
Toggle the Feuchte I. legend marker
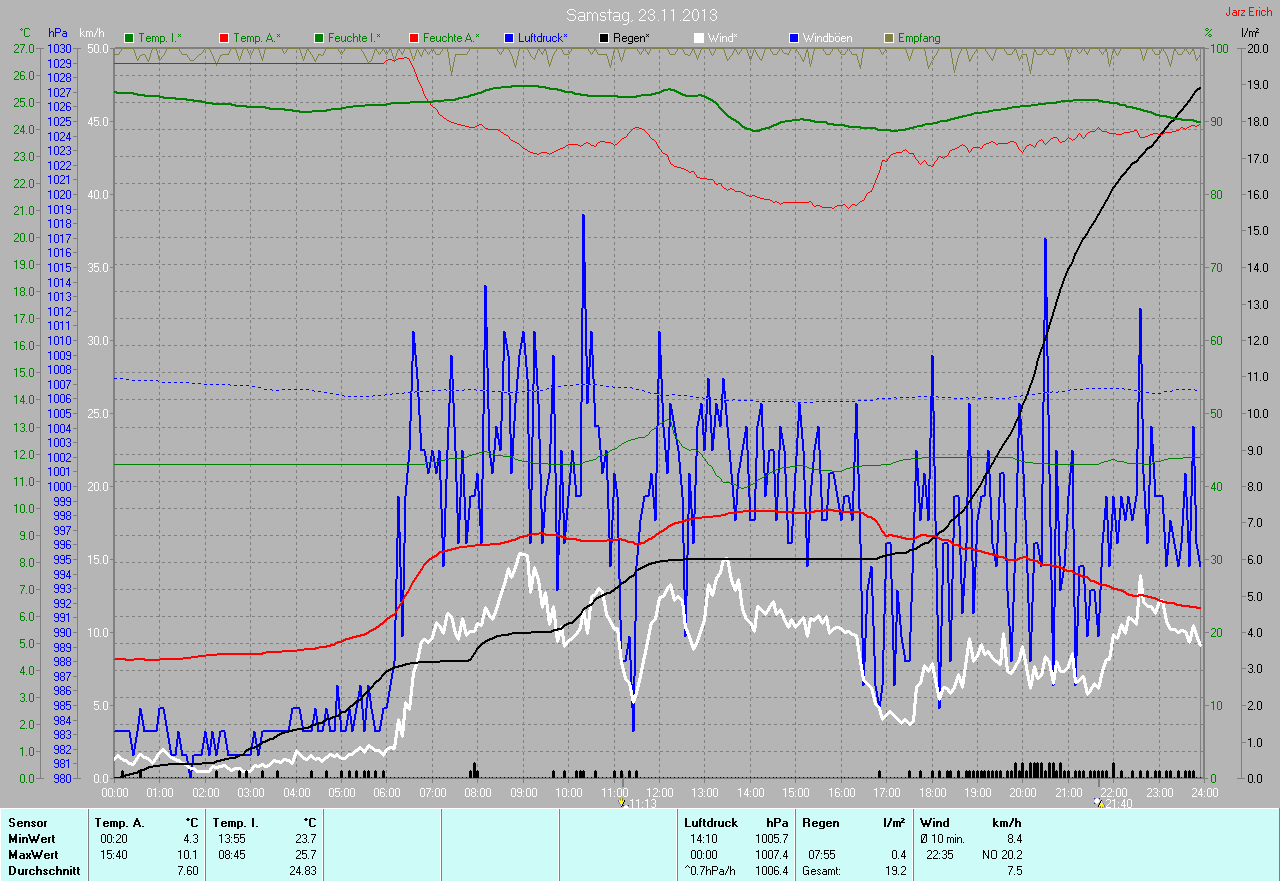click(x=319, y=38)
